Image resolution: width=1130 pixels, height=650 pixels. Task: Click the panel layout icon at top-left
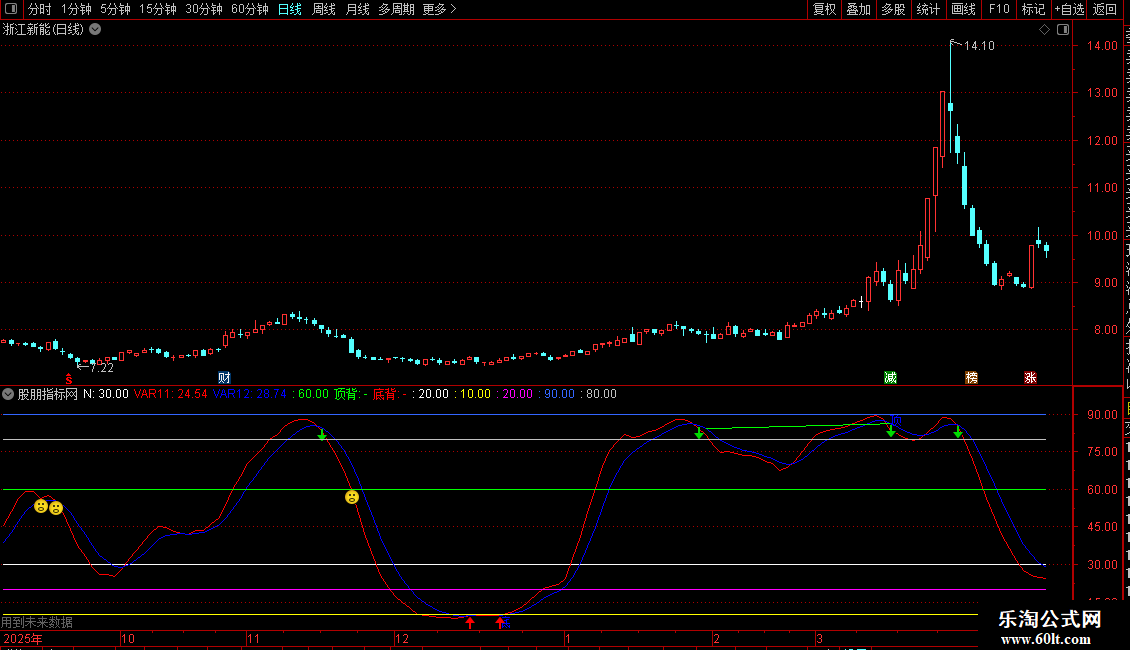11,9
